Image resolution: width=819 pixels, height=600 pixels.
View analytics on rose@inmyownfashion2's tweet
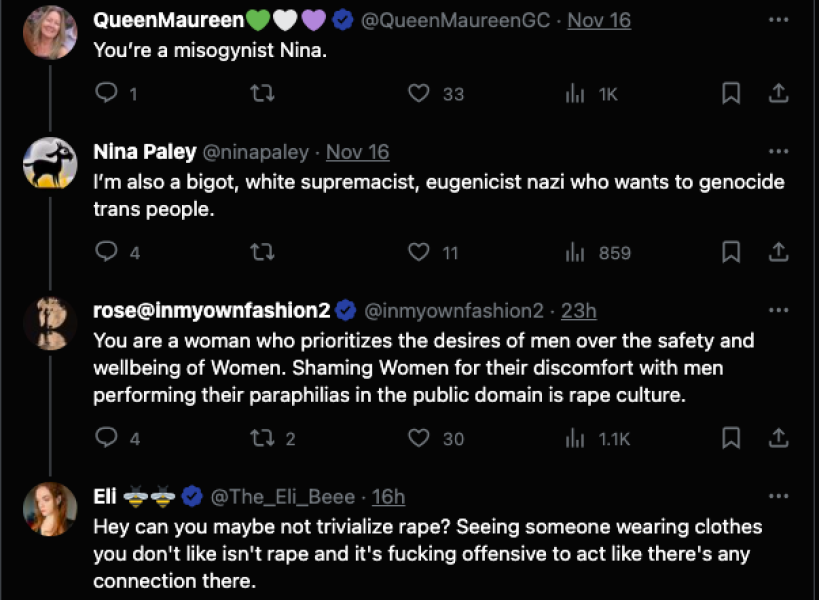(575, 438)
